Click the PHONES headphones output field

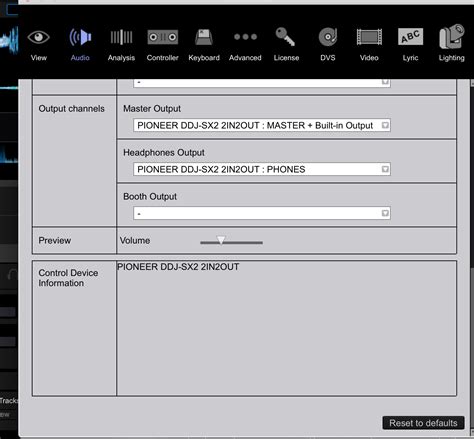pos(262,169)
